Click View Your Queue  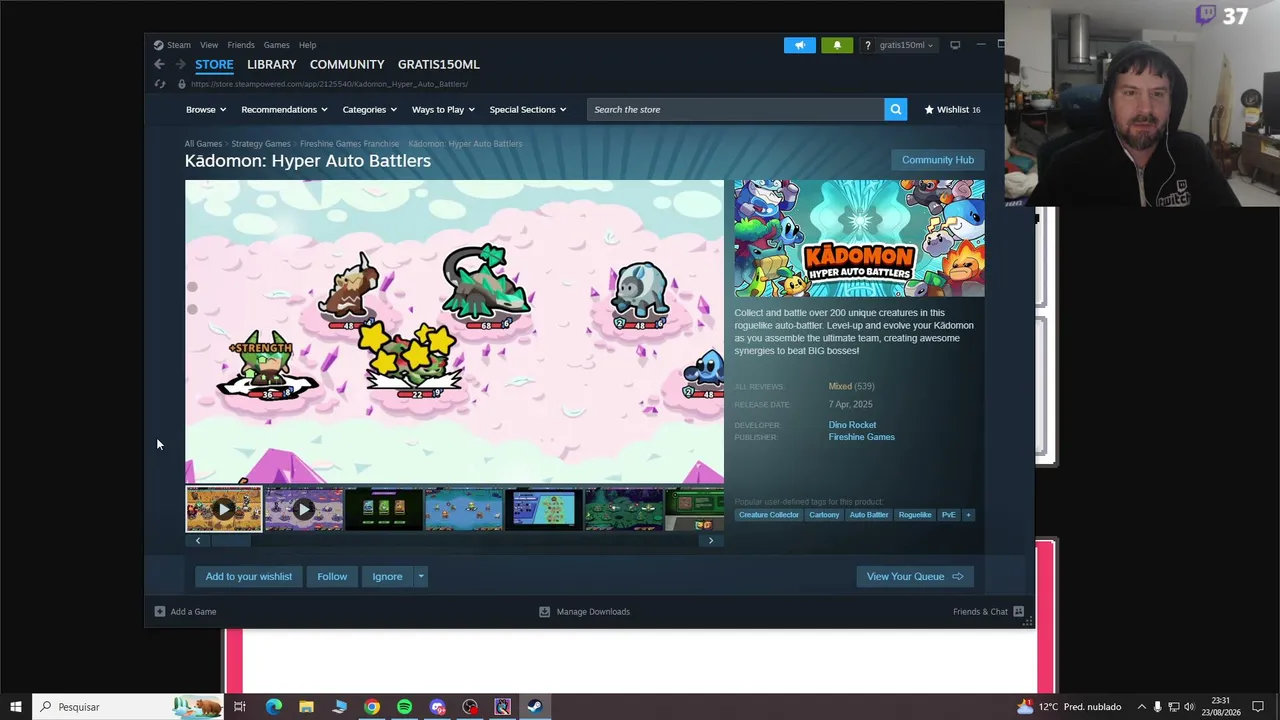tap(915, 576)
